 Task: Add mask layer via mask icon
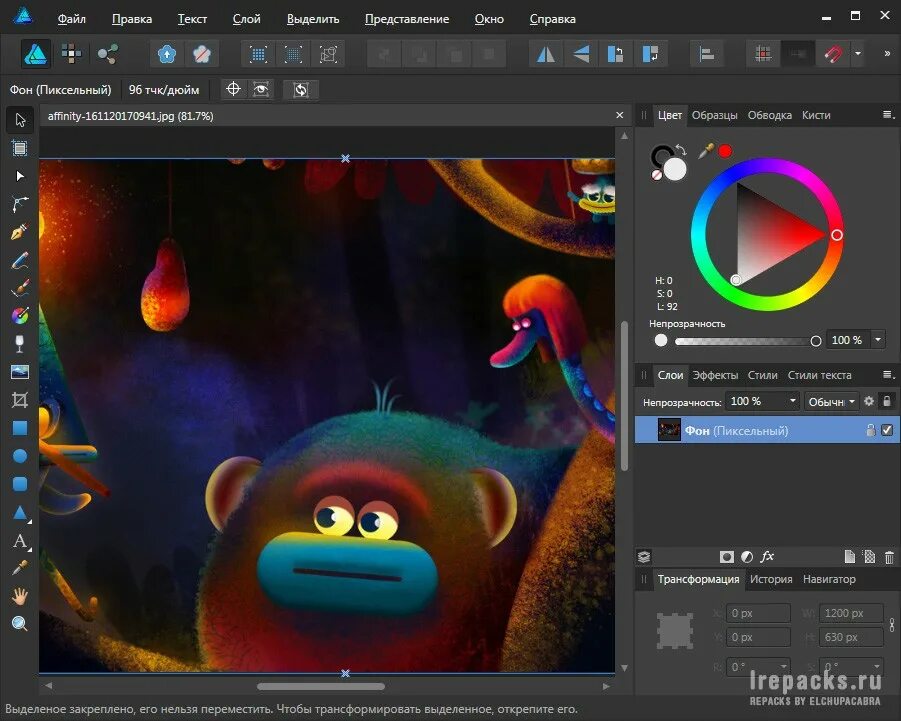pyautogui.click(x=727, y=557)
